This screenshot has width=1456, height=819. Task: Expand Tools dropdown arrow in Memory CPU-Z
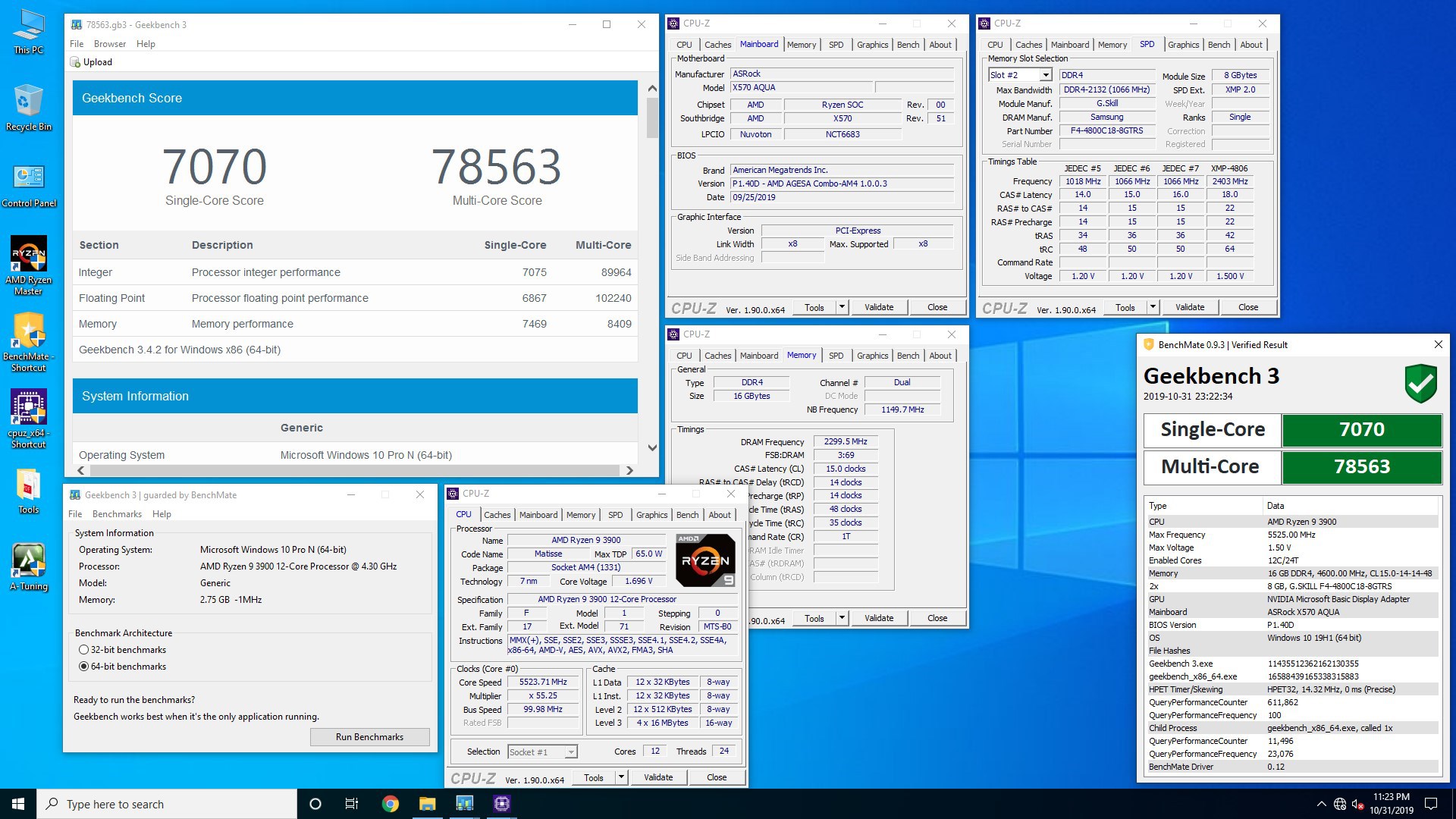coord(842,618)
